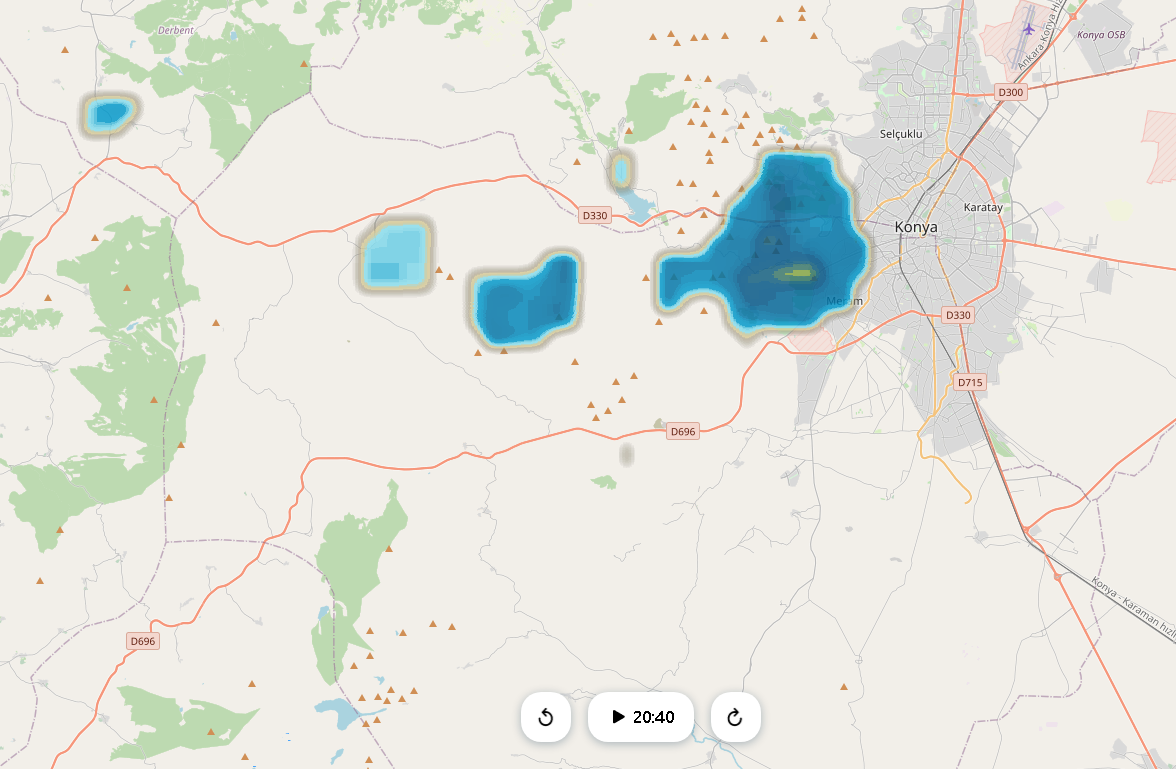Click the Konya OSB label

(1101, 35)
